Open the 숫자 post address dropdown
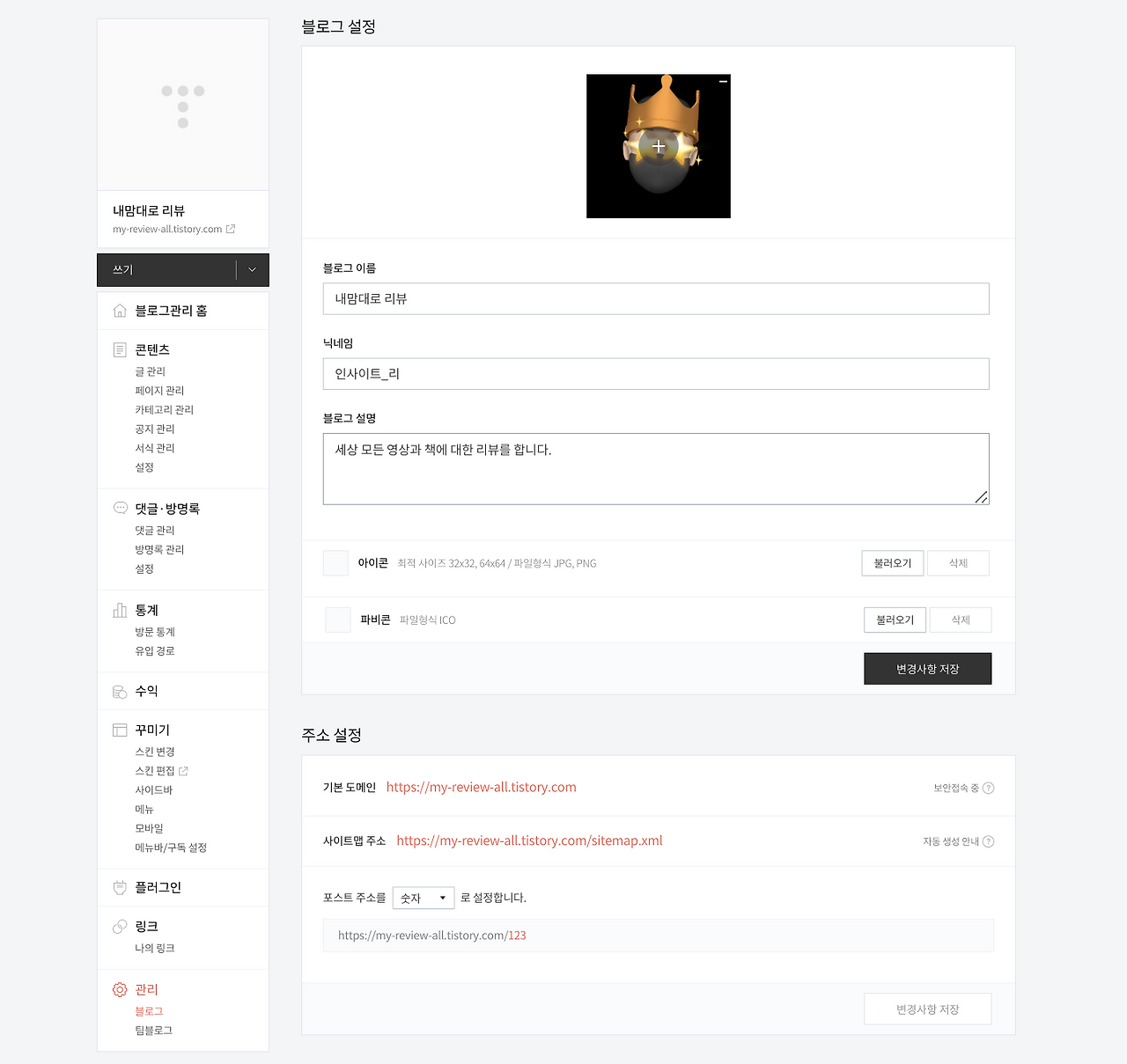The height and width of the screenshot is (1064, 1127). pyautogui.click(x=424, y=898)
